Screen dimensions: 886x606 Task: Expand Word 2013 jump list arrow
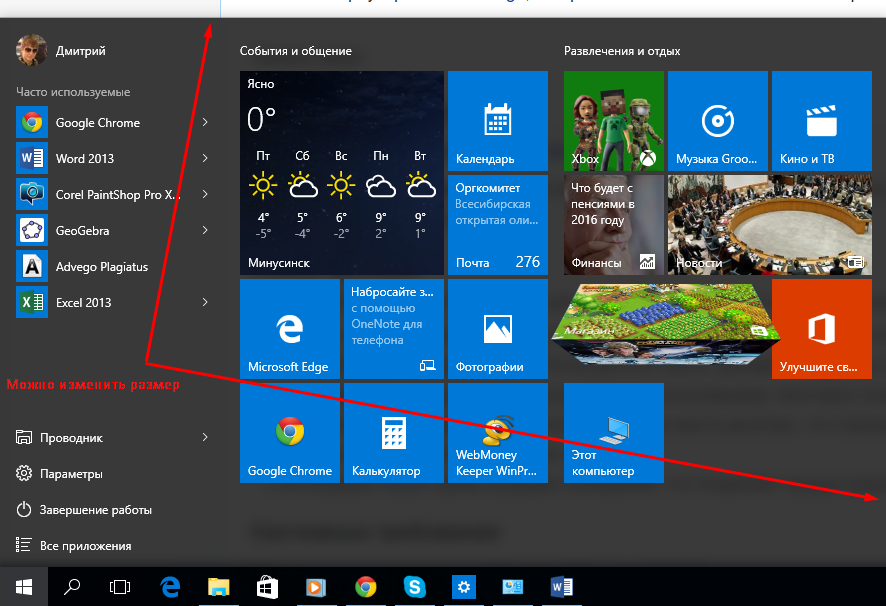[205, 158]
